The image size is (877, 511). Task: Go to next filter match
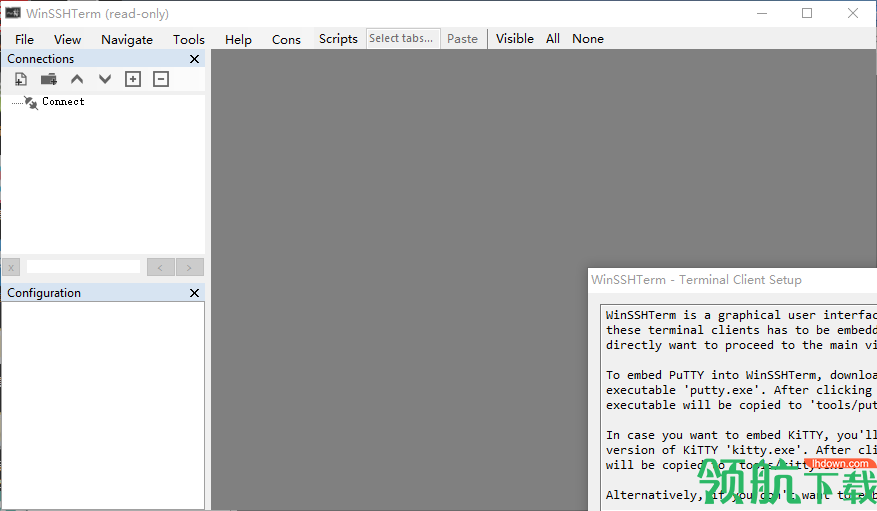189,267
